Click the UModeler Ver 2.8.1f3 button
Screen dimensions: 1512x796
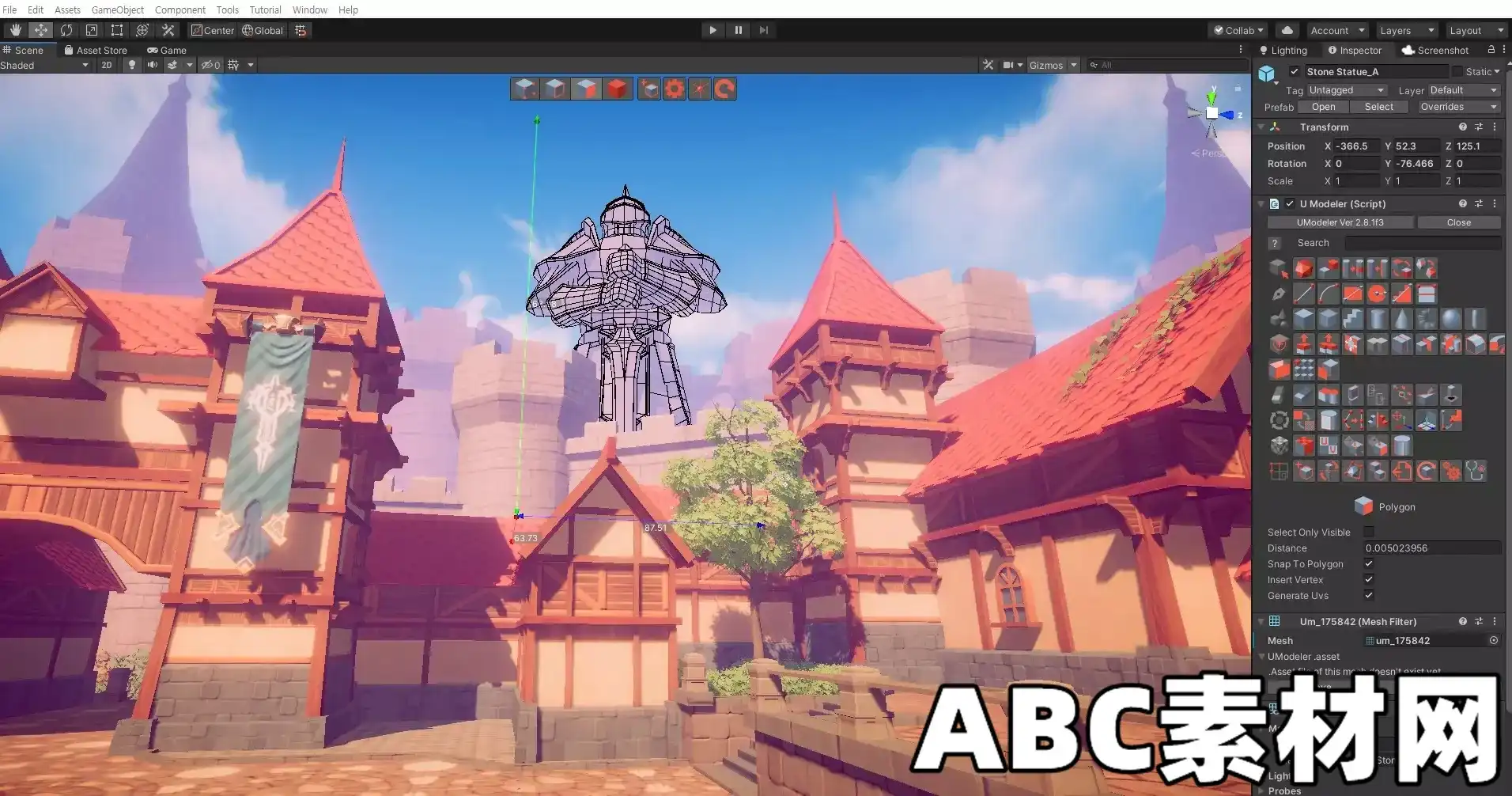point(1340,222)
